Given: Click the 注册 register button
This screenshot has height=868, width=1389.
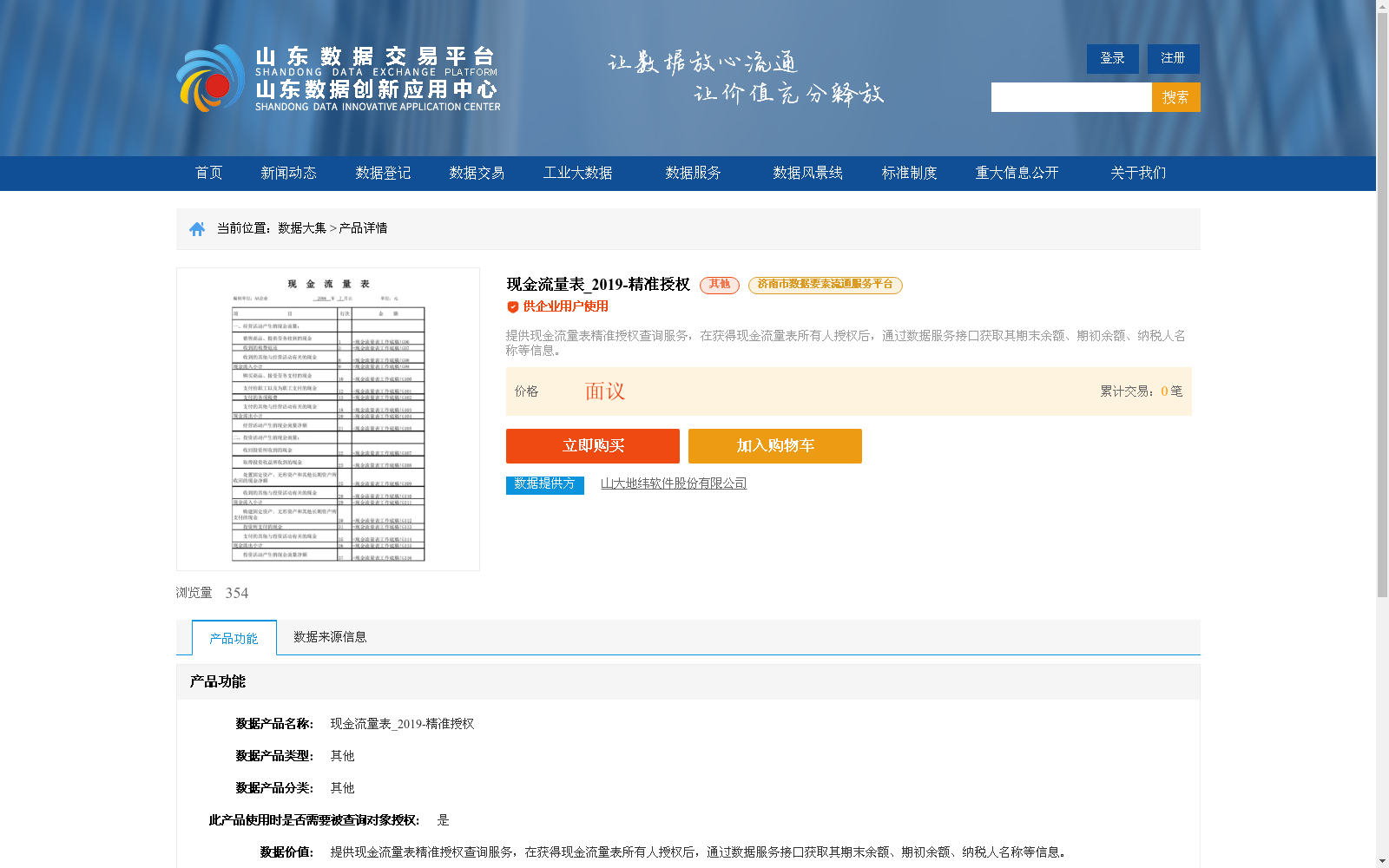Looking at the screenshot, I should 1174,58.
